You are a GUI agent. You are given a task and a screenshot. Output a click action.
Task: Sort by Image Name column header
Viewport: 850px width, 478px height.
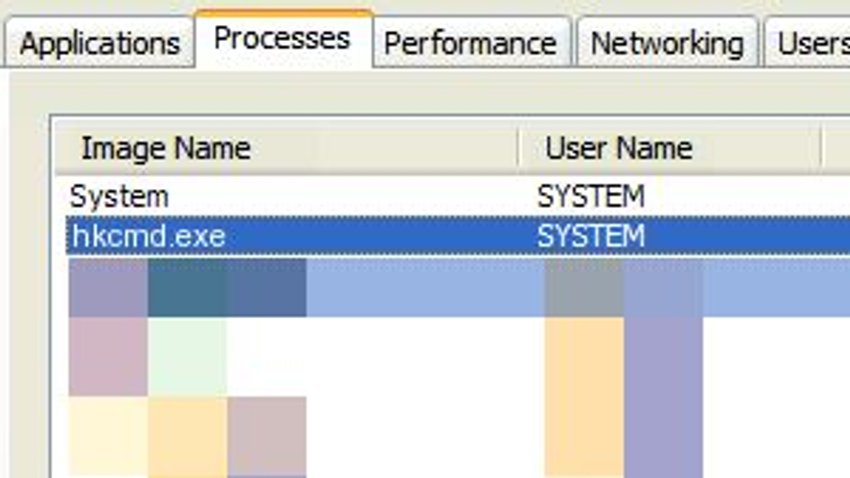click(165, 149)
